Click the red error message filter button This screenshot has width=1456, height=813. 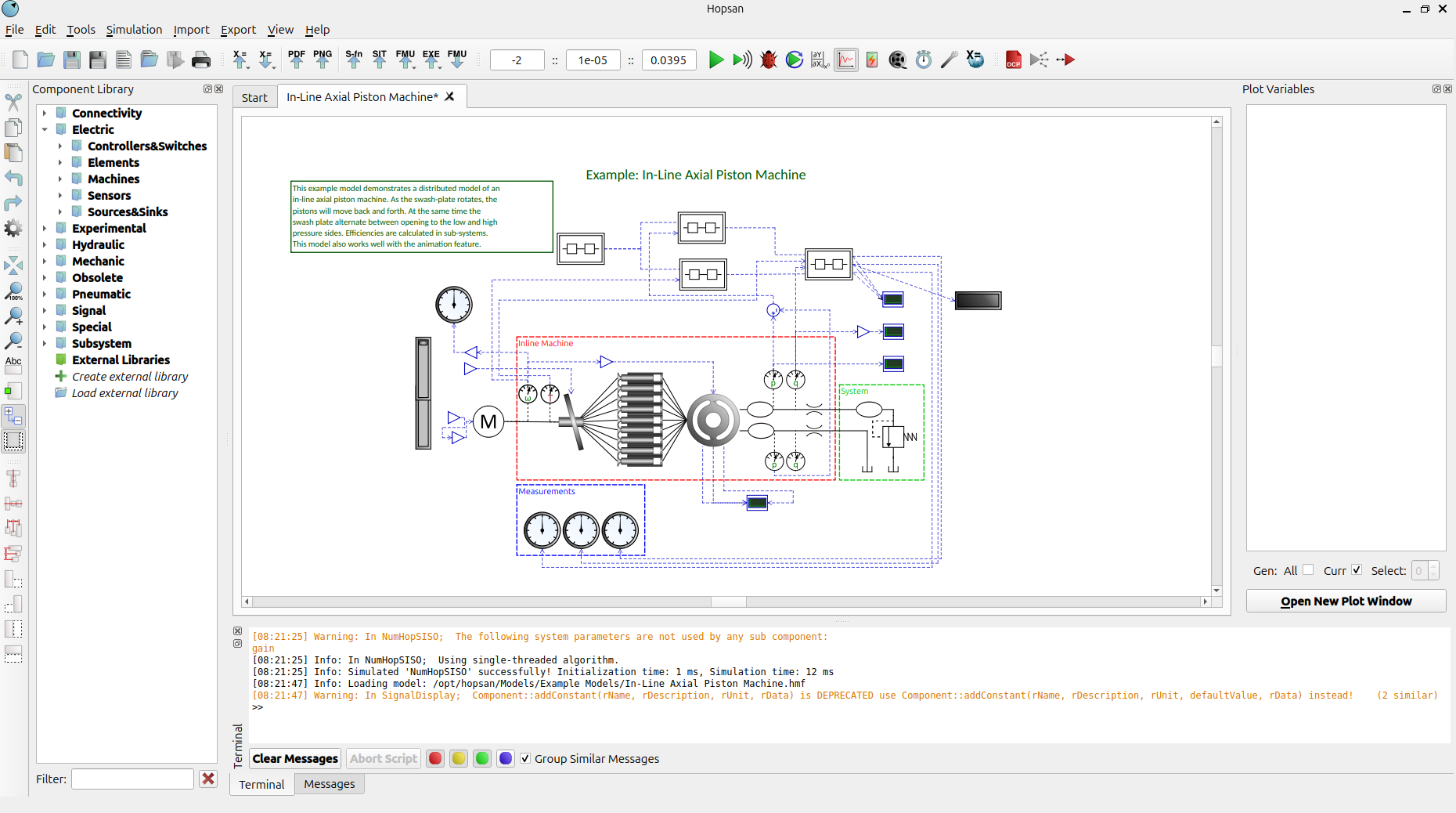[435, 758]
